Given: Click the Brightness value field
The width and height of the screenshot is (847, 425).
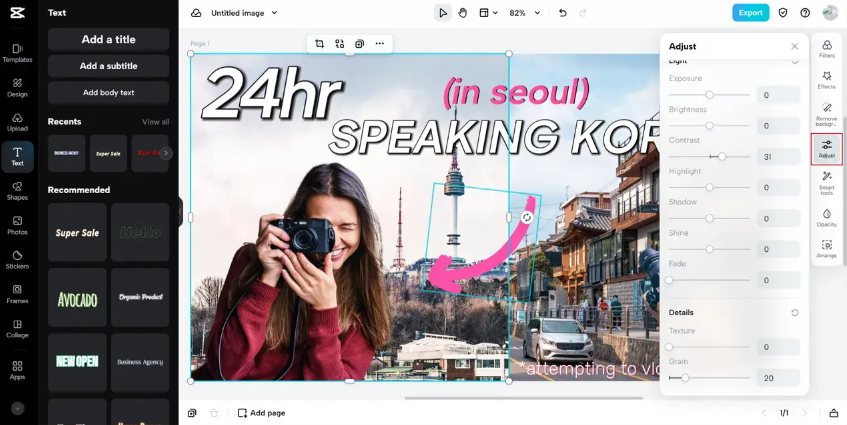Looking at the screenshot, I should coord(778,126).
